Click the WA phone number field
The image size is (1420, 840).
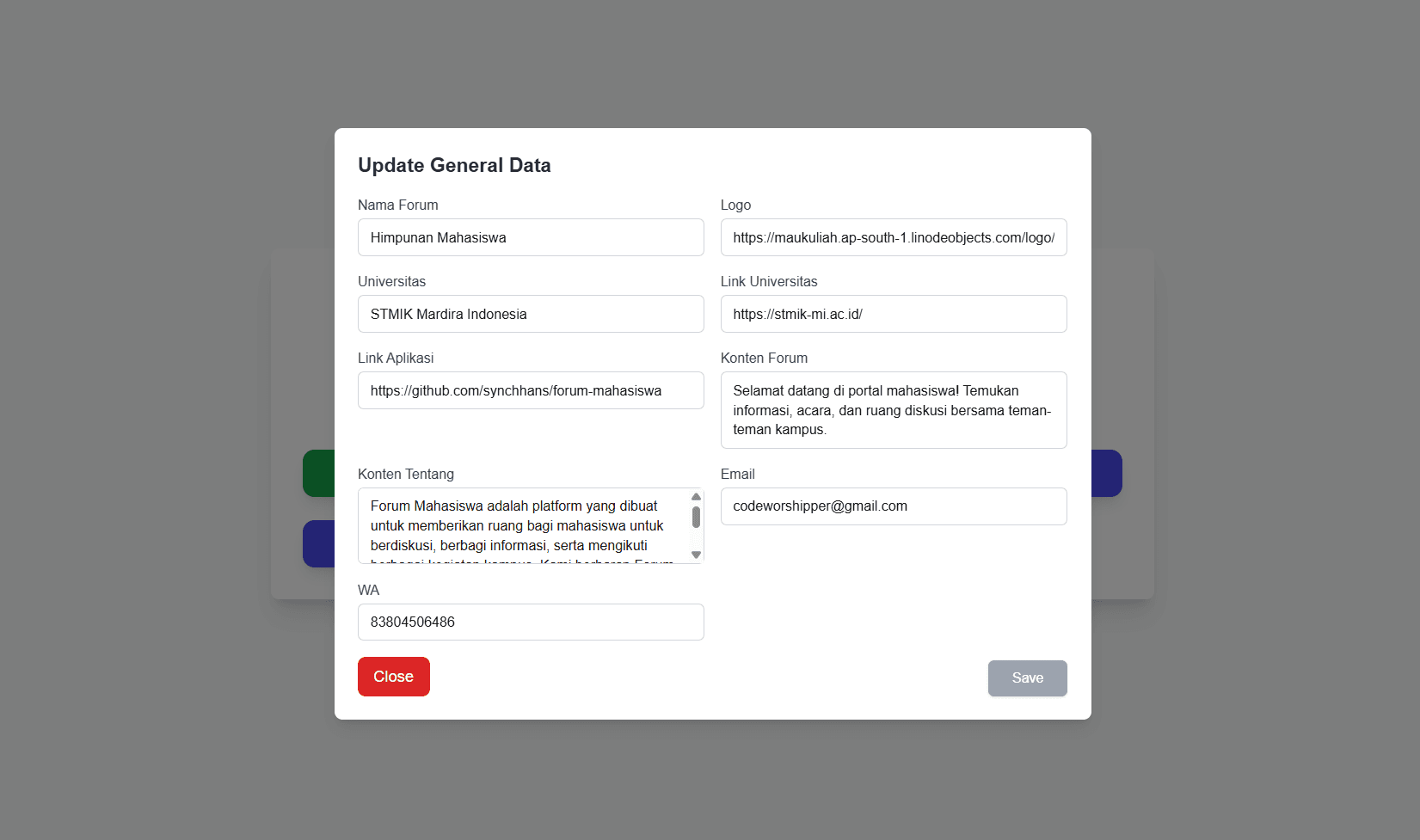click(531, 622)
